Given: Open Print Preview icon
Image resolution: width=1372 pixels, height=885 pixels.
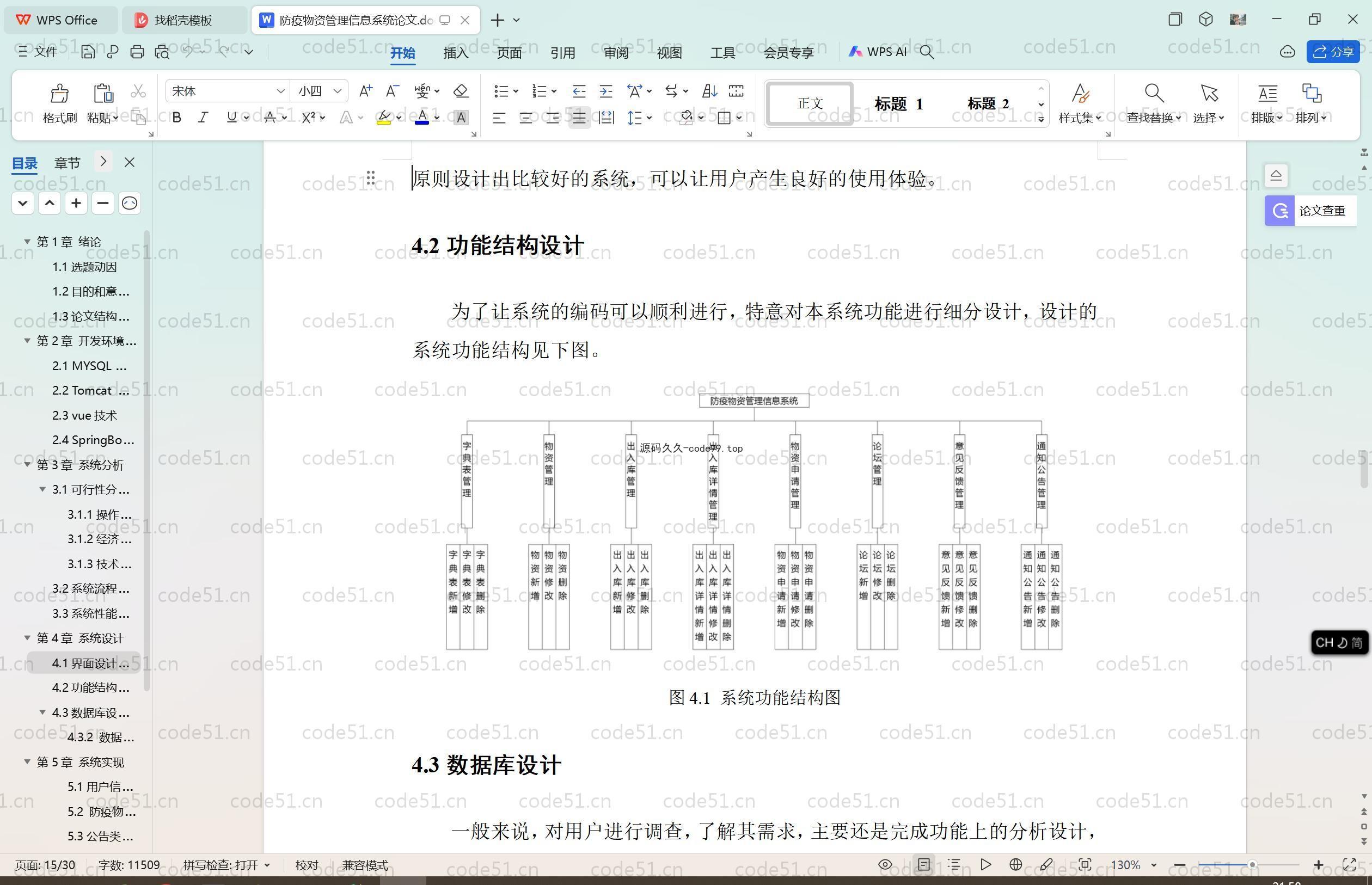Looking at the screenshot, I should 162,52.
